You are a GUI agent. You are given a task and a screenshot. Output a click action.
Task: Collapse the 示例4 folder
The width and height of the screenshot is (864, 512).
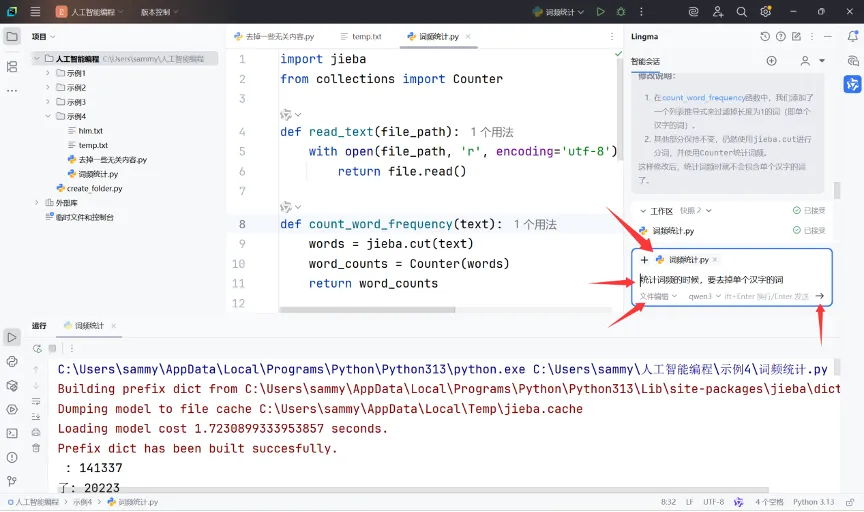pyautogui.click(x=47, y=116)
